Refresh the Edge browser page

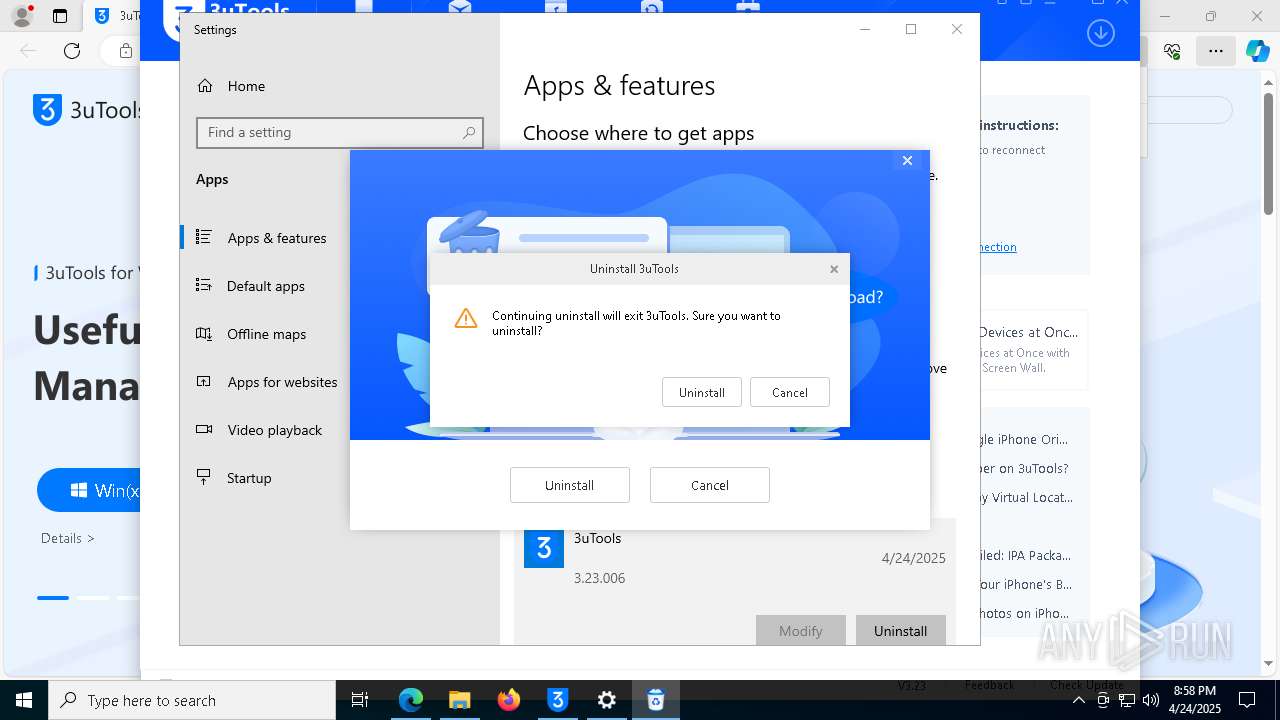72,51
